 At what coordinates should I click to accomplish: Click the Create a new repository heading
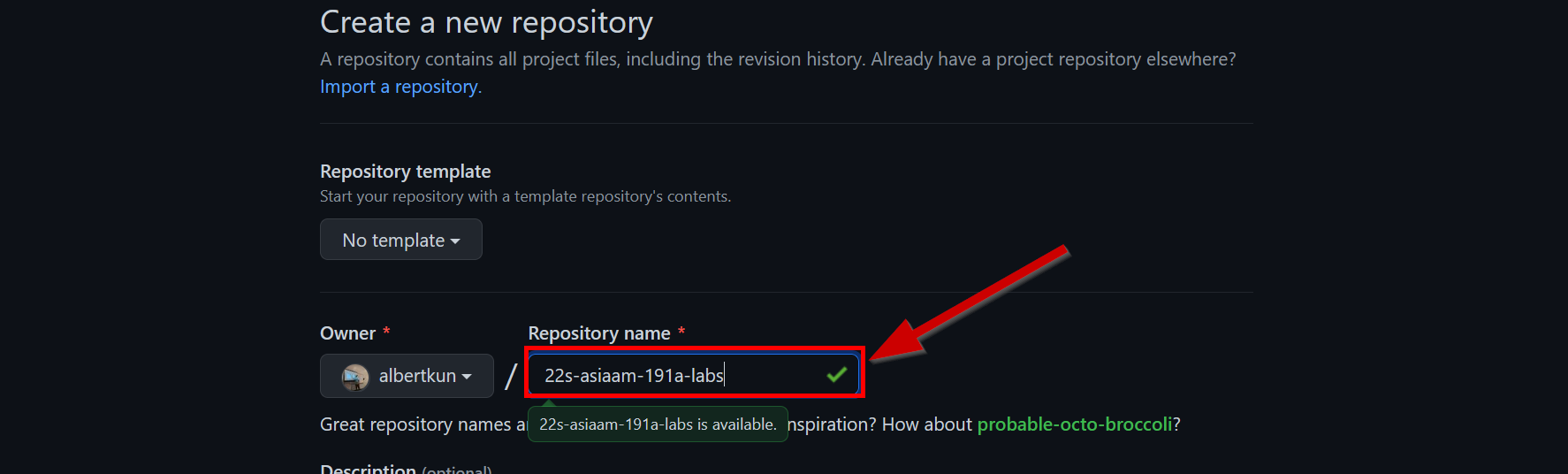pos(486,22)
